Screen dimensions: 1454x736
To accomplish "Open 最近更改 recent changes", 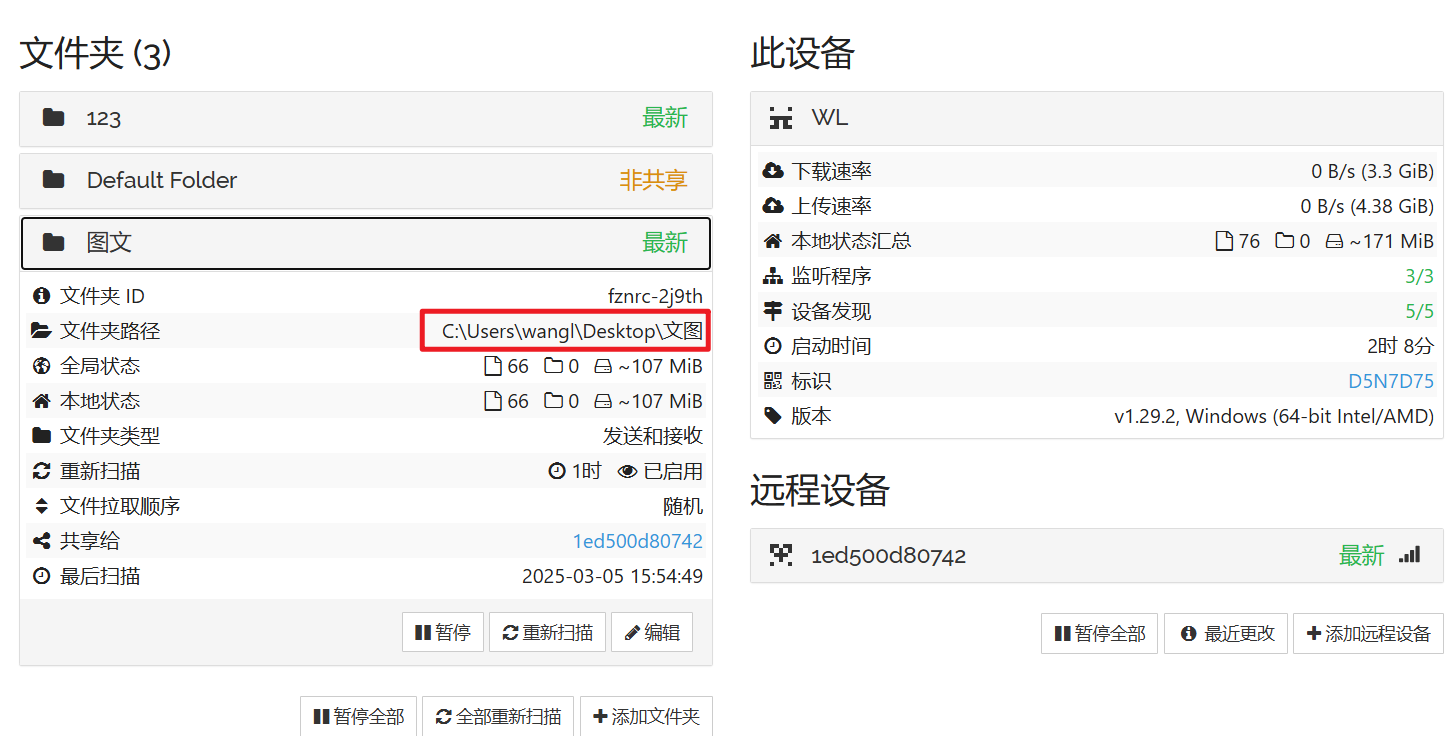I will [1227, 634].
